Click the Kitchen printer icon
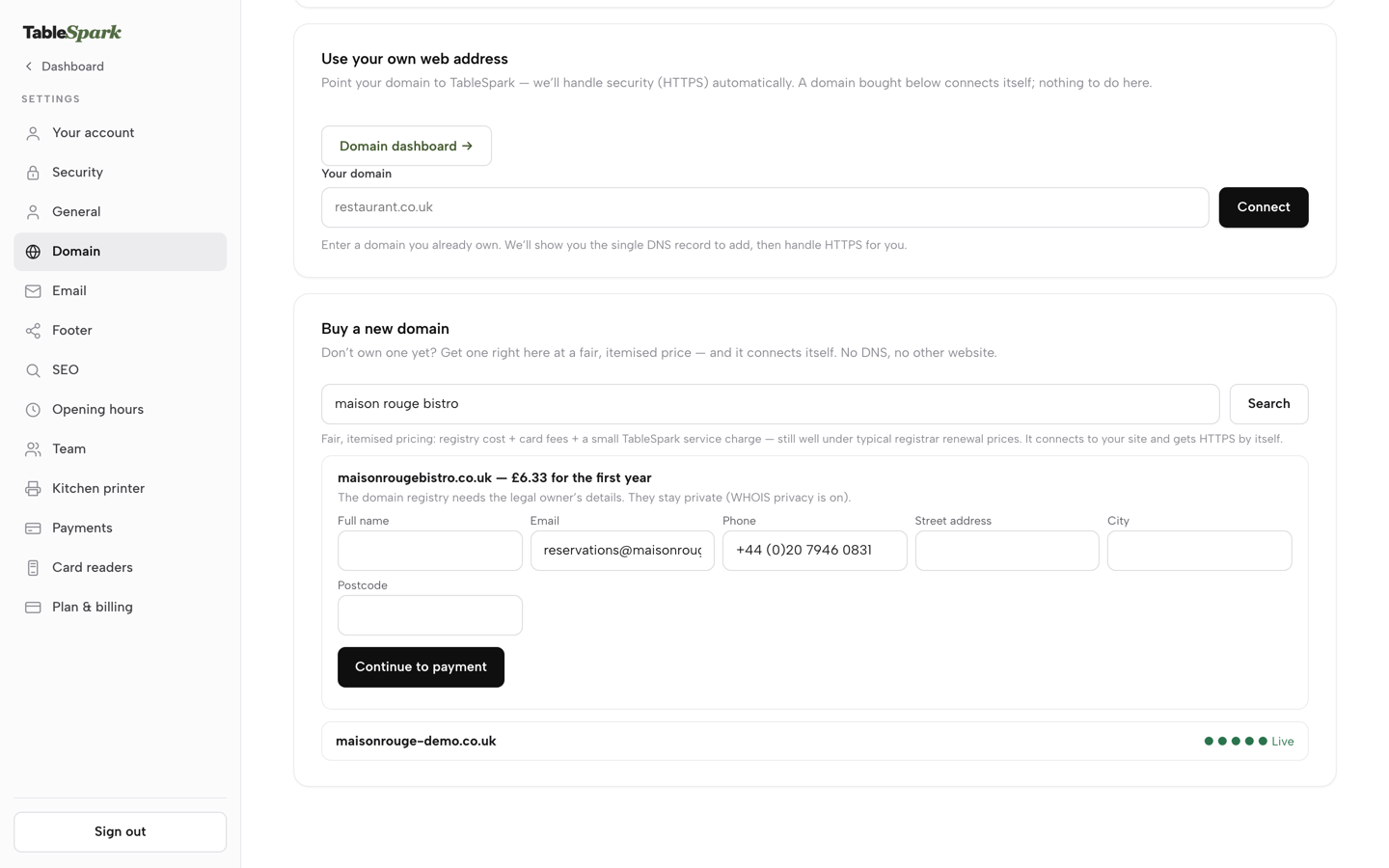This screenshot has height=868, width=1389. (33, 489)
